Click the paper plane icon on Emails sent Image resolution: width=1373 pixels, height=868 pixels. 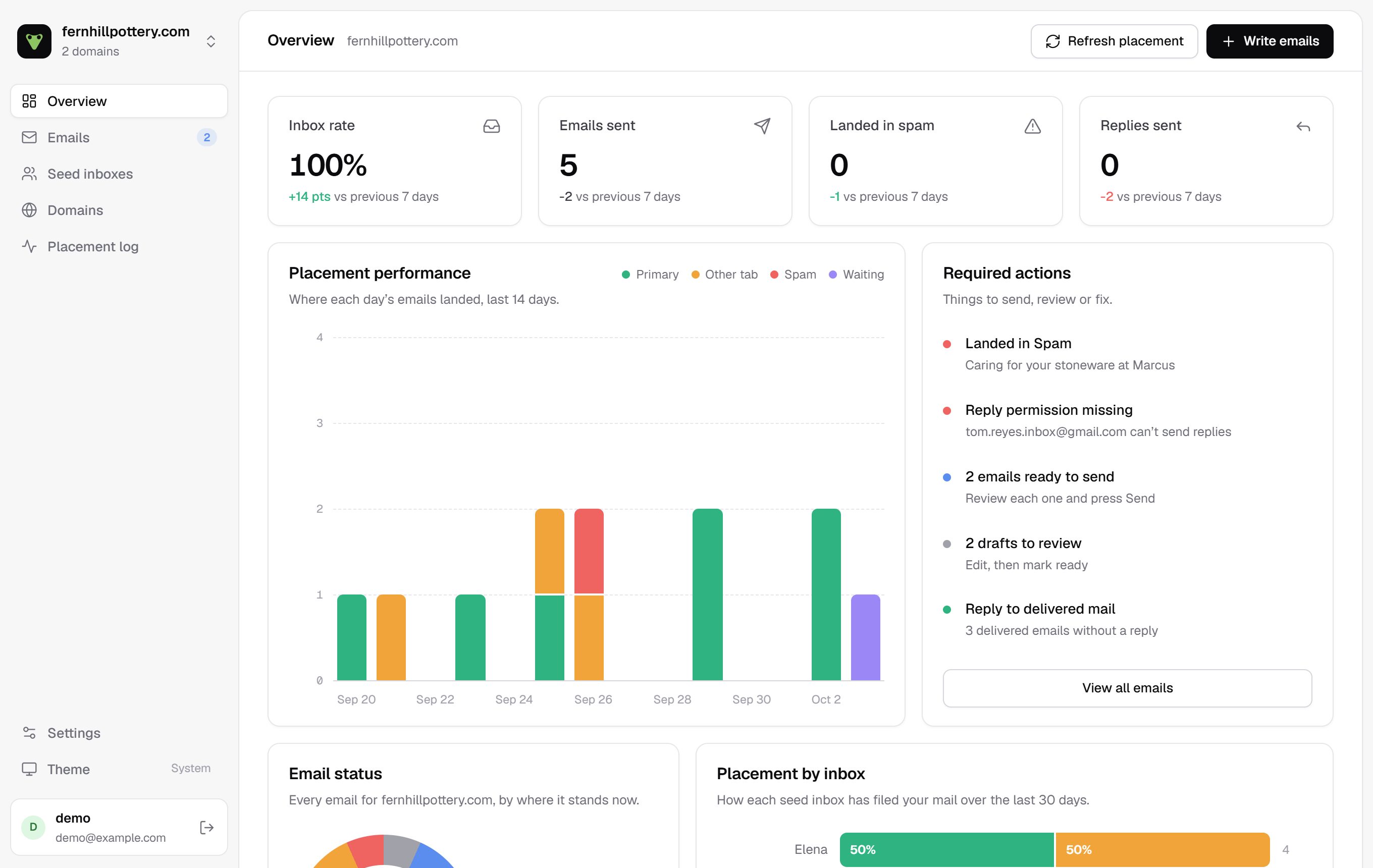pos(762,126)
